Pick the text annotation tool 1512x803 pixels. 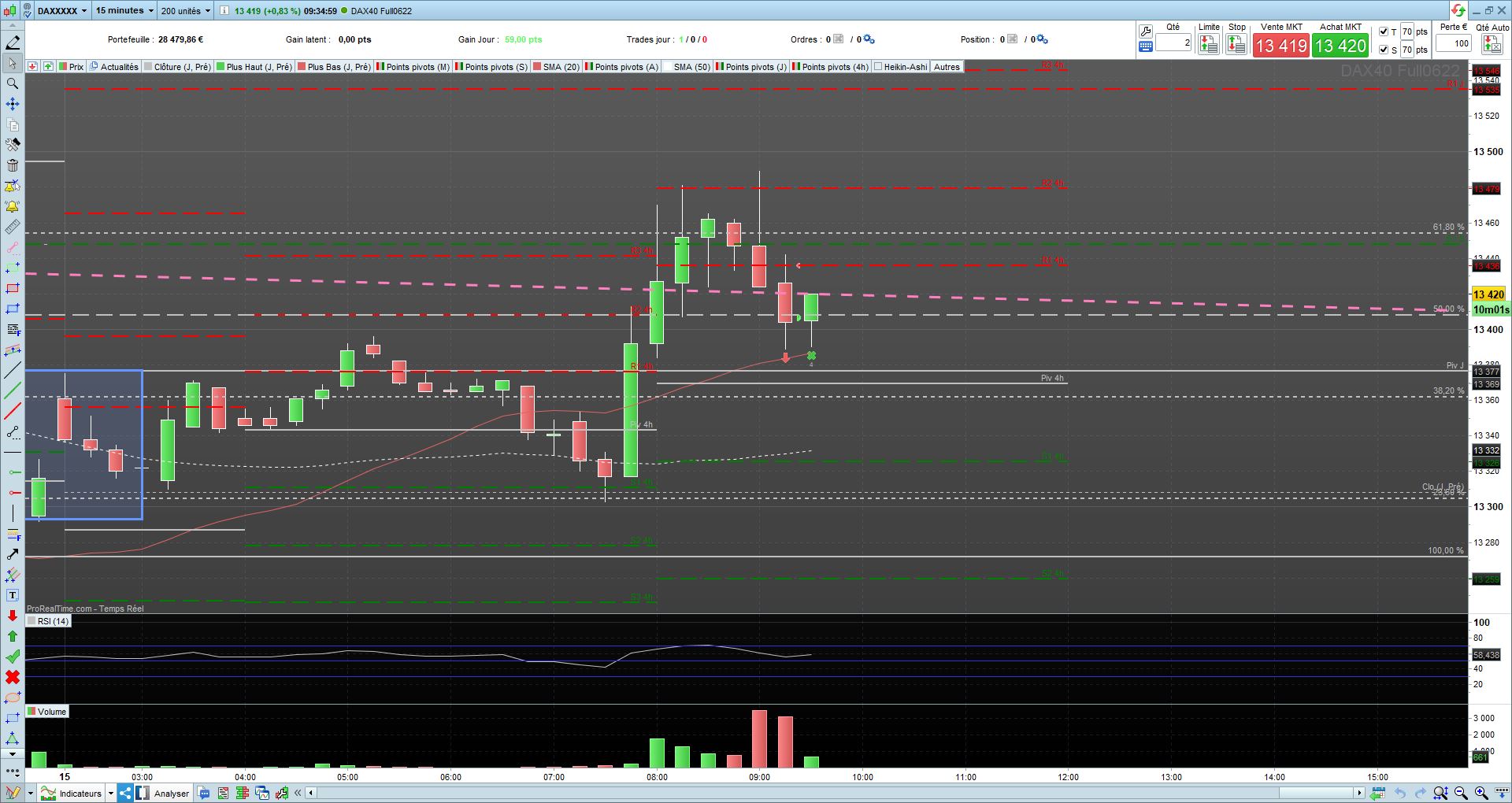coord(13,595)
